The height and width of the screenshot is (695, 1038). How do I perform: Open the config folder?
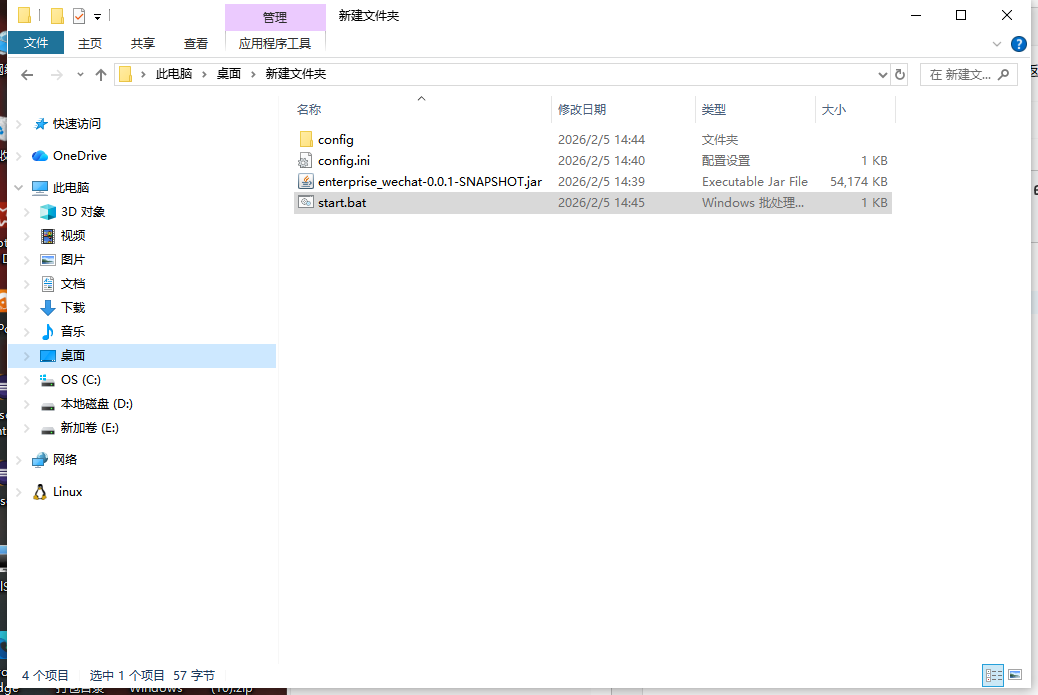point(335,140)
